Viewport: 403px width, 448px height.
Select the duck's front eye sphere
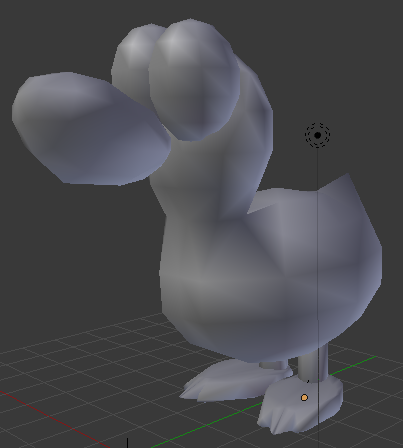pos(194,80)
